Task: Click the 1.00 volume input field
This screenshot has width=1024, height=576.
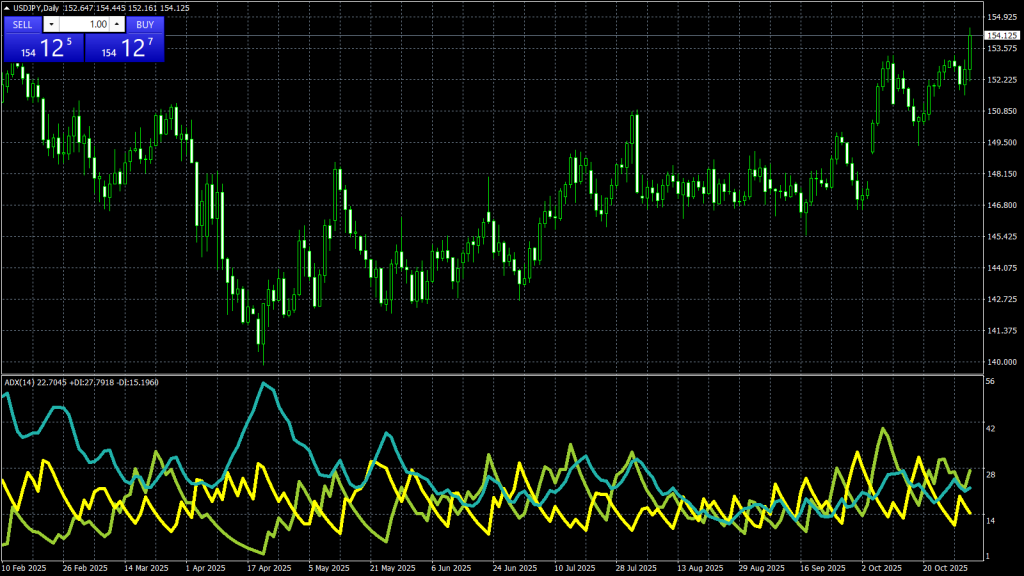Action: point(84,24)
